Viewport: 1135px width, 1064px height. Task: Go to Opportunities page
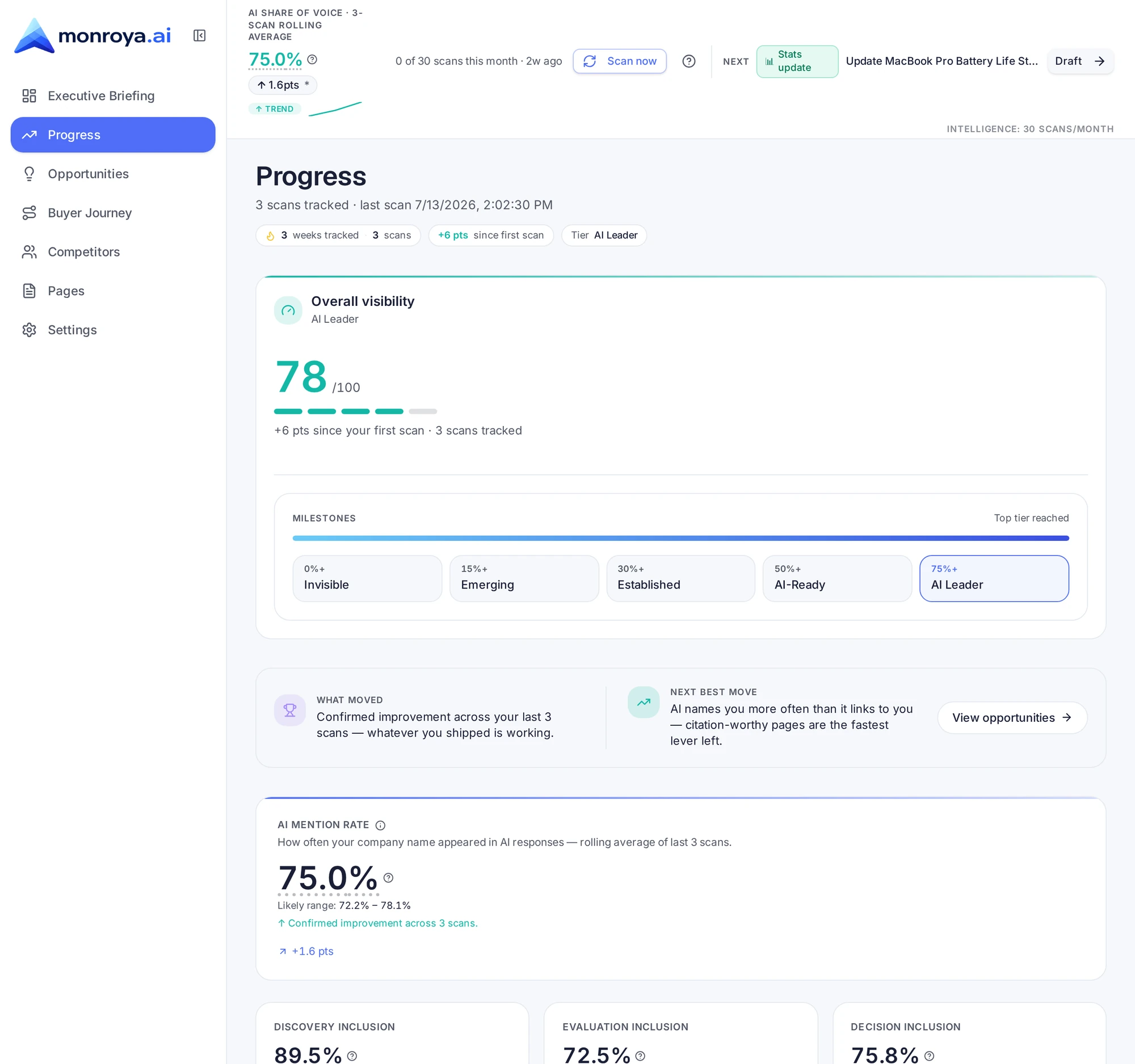point(113,174)
